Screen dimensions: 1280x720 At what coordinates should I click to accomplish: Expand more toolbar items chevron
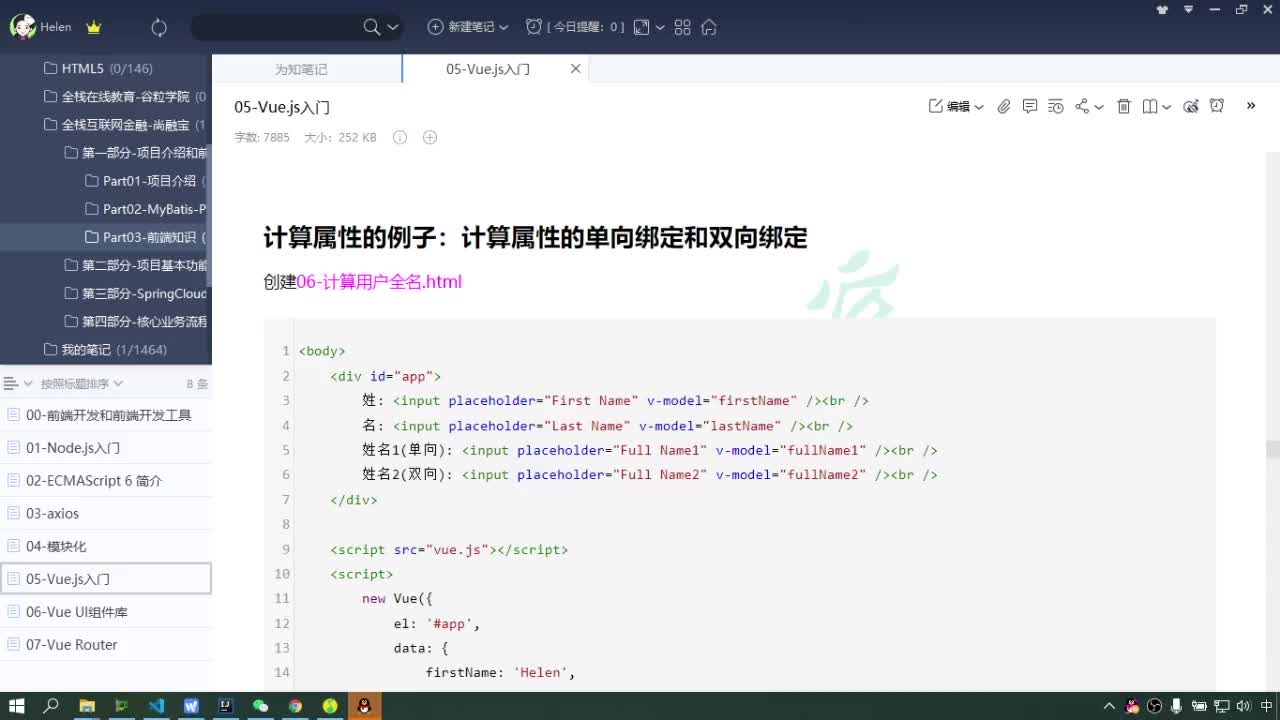pos(1250,105)
